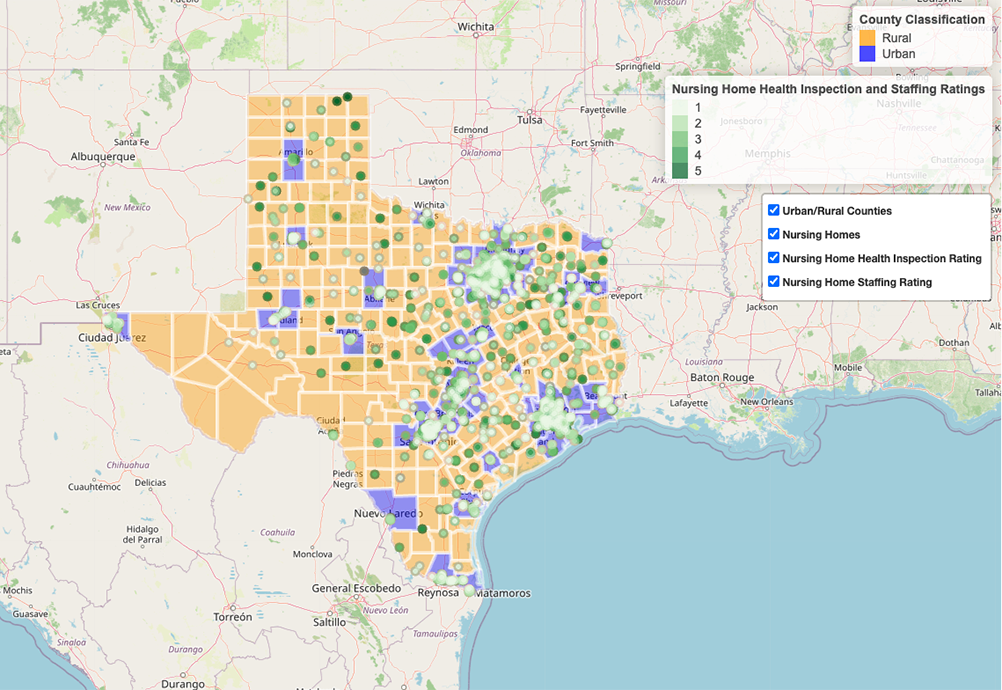
Task: Click the Monclova city label
Action: coord(312,554)
